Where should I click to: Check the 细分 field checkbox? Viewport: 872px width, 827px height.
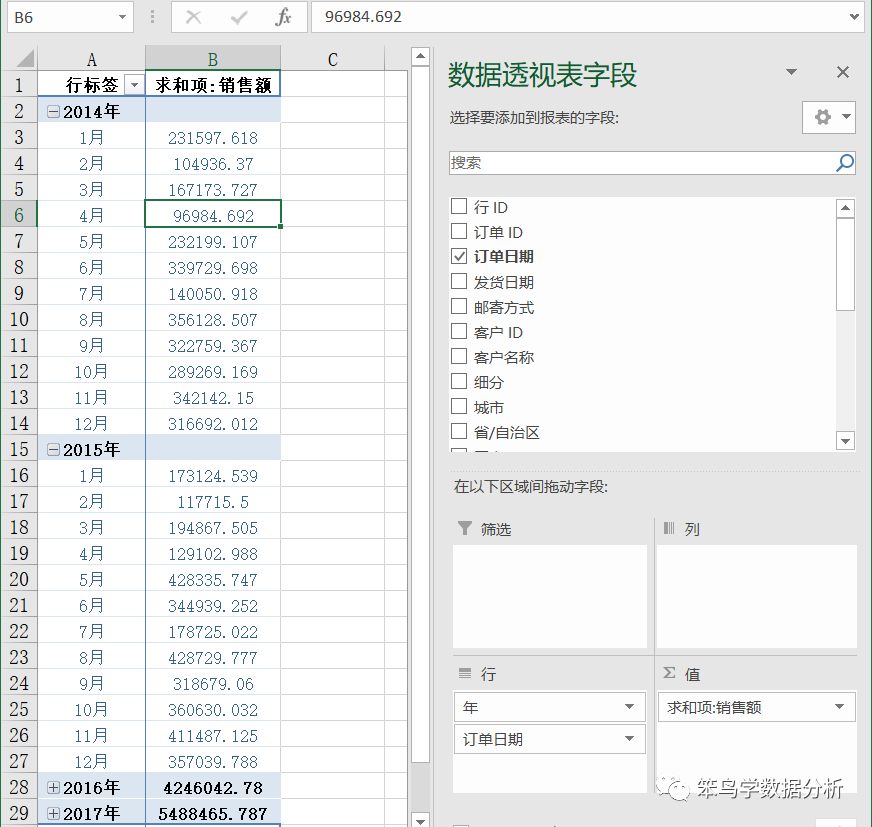pos(459,381)
